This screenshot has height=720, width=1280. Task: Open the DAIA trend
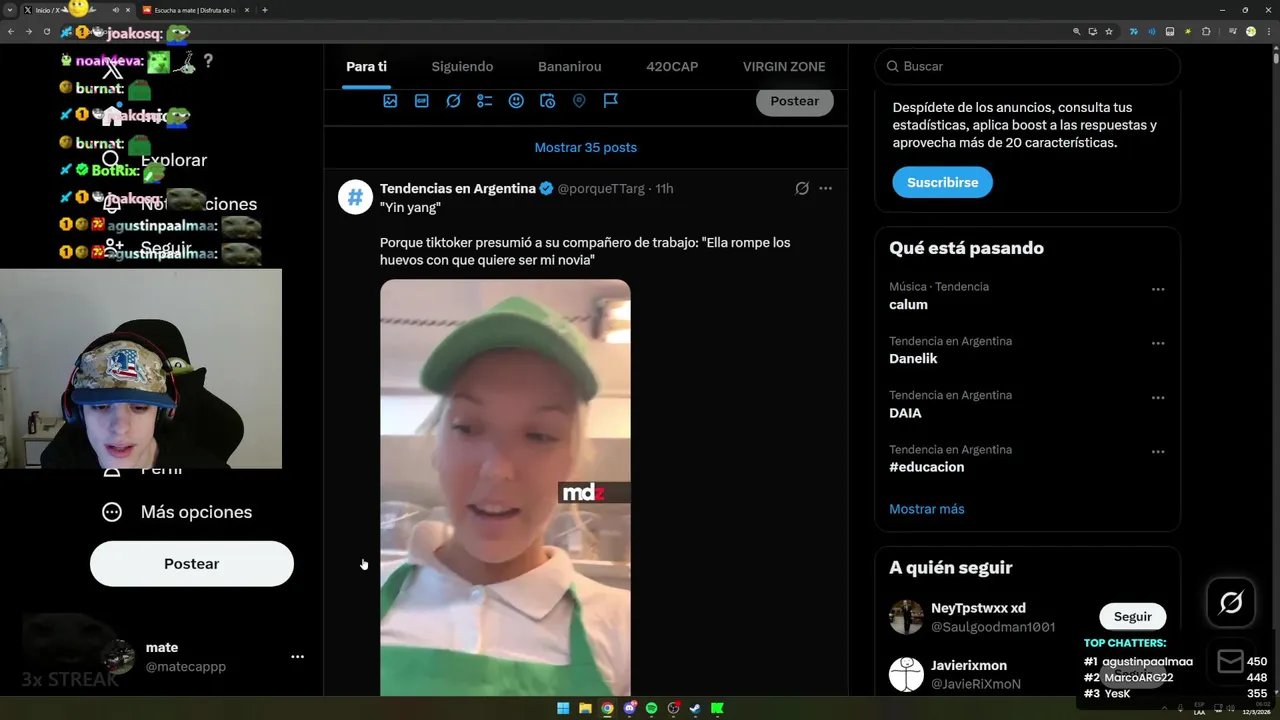pos(905,413)
